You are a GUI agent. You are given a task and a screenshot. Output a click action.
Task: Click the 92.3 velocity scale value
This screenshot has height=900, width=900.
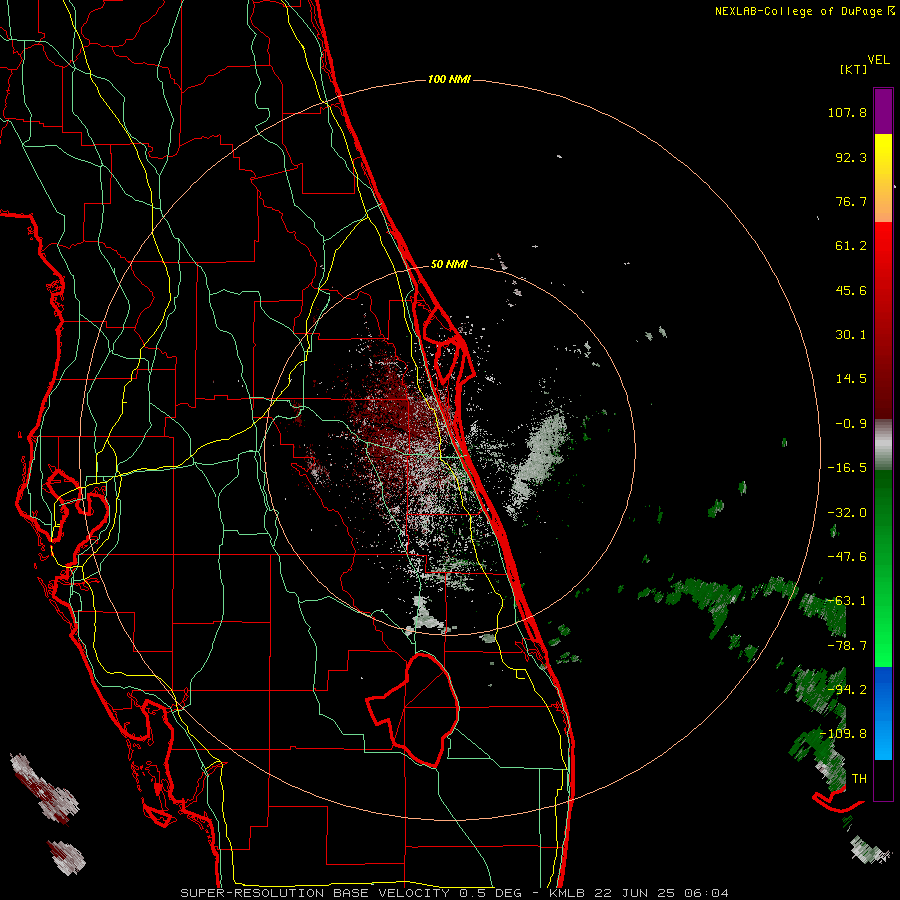click(x=851, y=157)
